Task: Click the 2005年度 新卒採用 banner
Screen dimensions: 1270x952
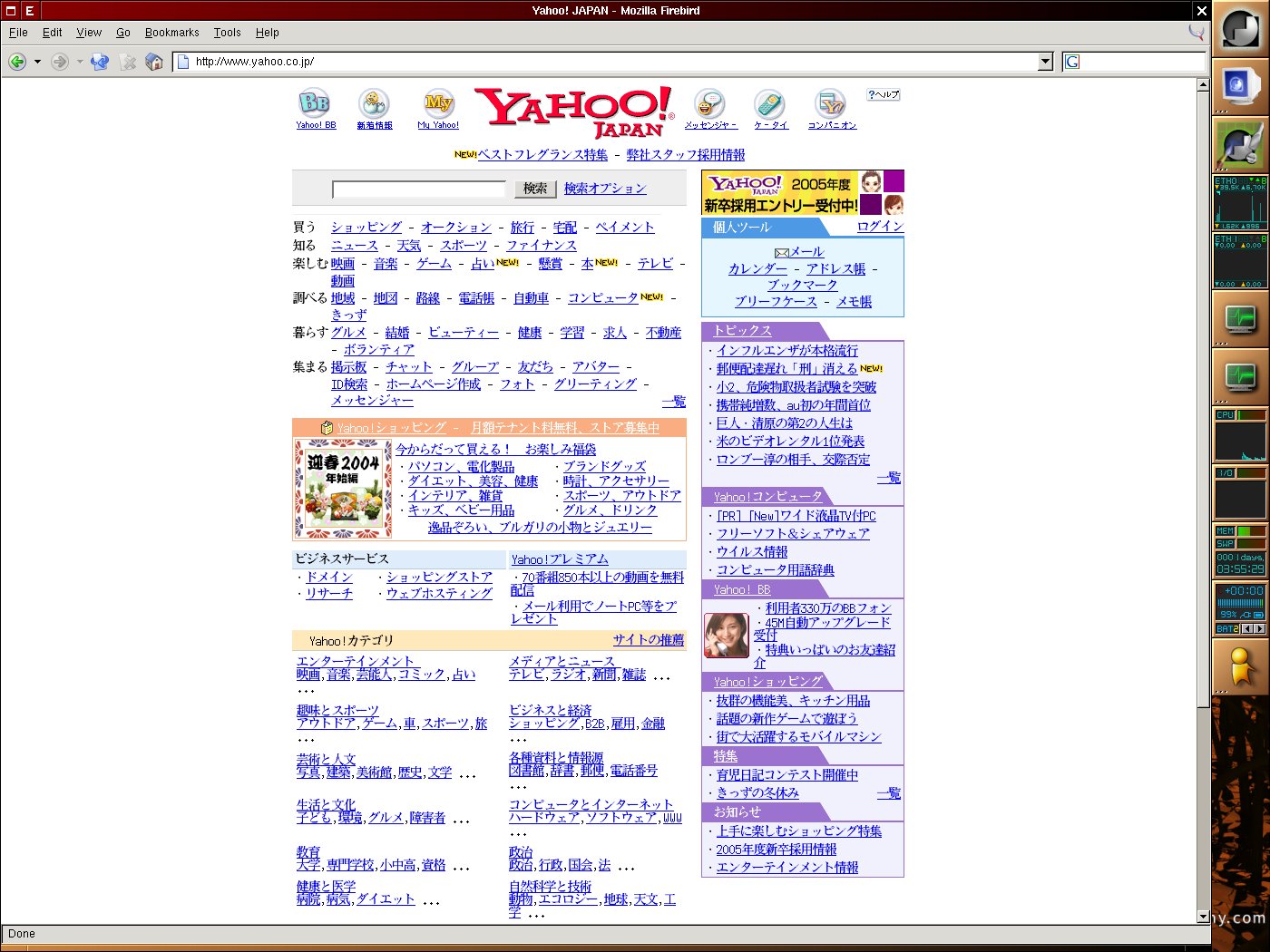Action: [803, 193]
